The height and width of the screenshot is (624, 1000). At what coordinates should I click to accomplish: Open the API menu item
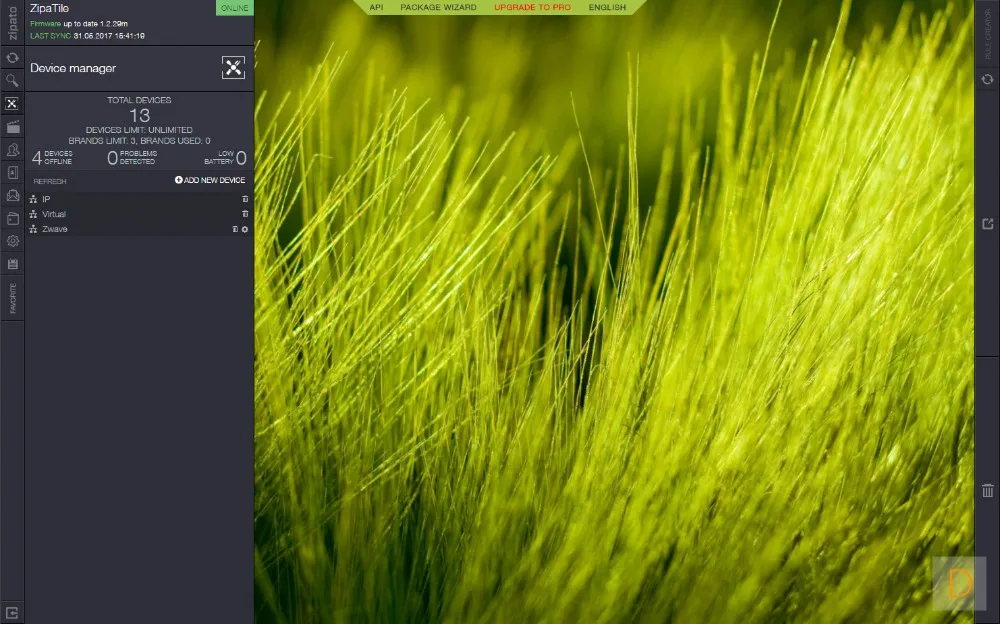click(376, 7)
